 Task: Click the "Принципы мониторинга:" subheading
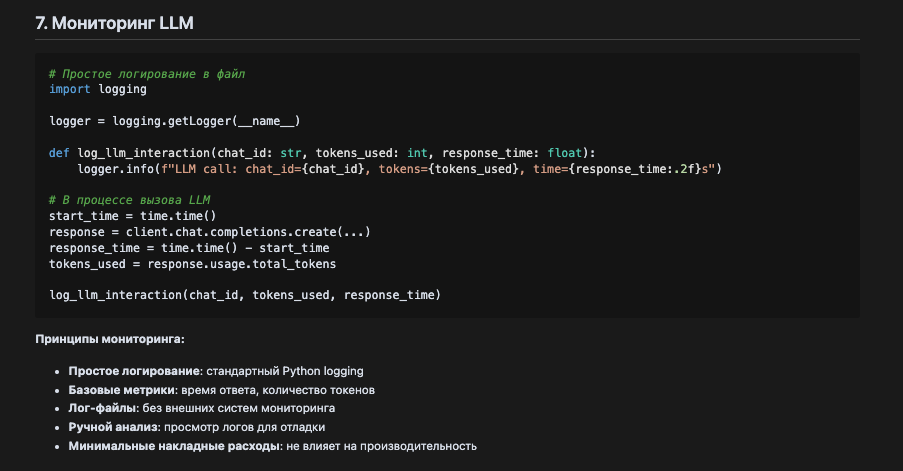[110, 339]
